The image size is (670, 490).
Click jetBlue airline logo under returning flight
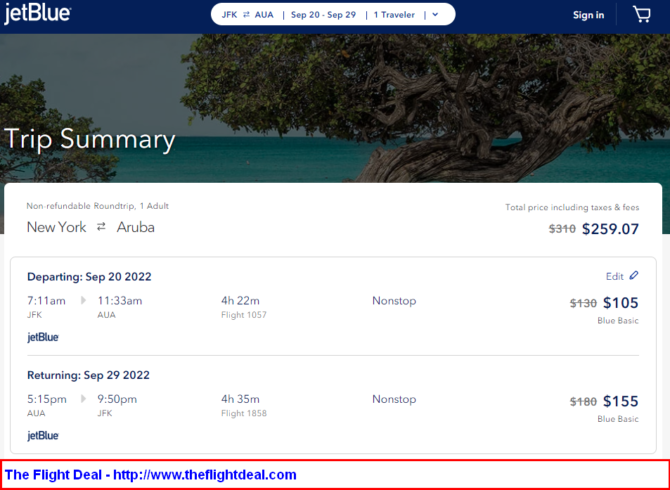point(43,436)
